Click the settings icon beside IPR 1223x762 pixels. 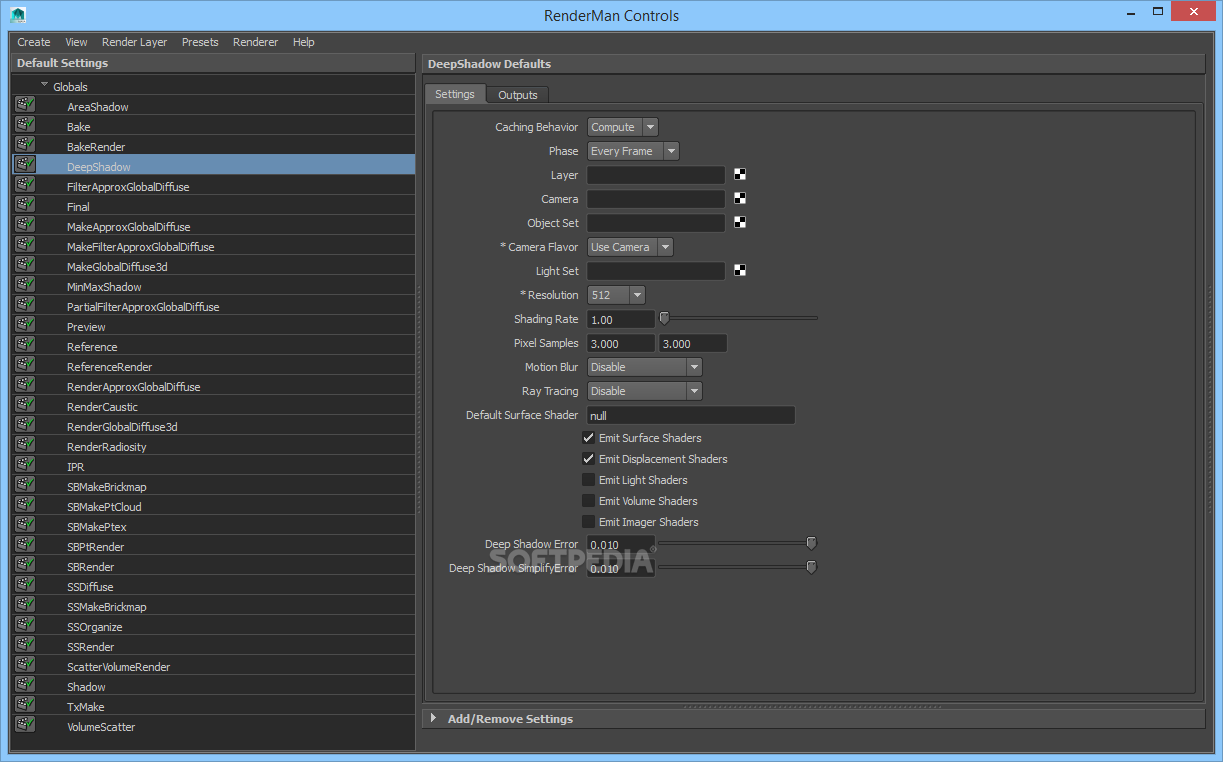click(25, 465)
